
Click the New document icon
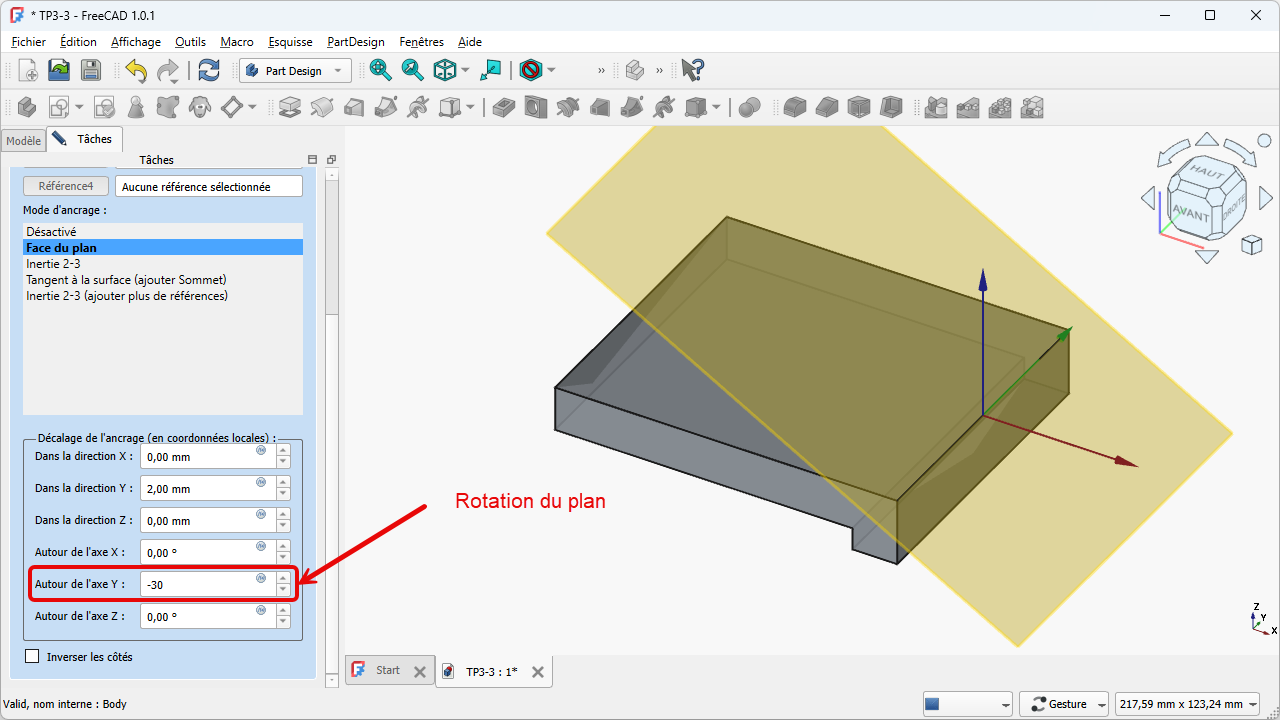click(28, 70)
